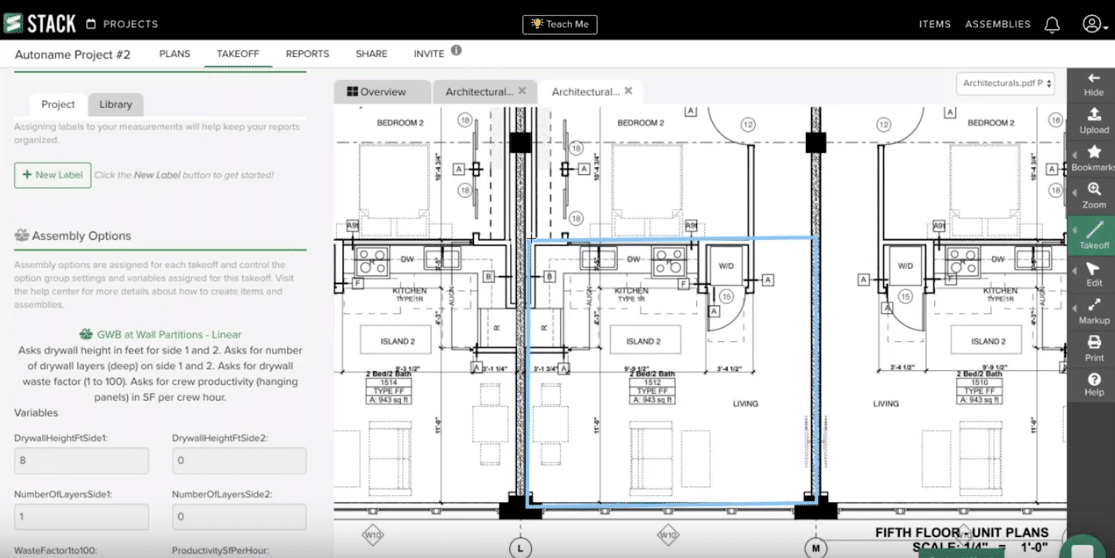
Task: Click the Teach Me button
Action: (560, 24)
